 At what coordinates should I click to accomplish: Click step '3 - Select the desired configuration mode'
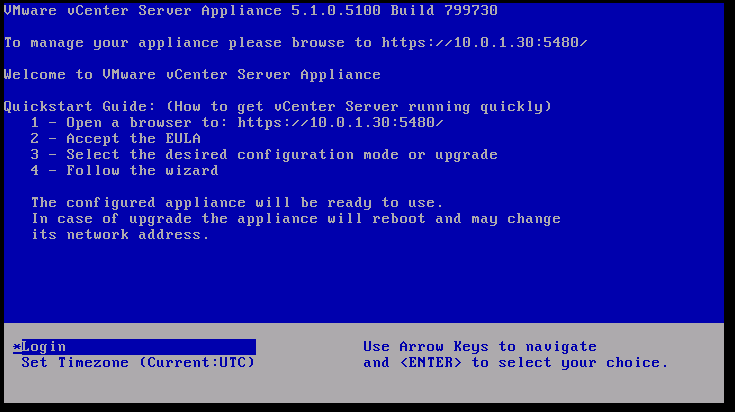click(x=264, y=155)
